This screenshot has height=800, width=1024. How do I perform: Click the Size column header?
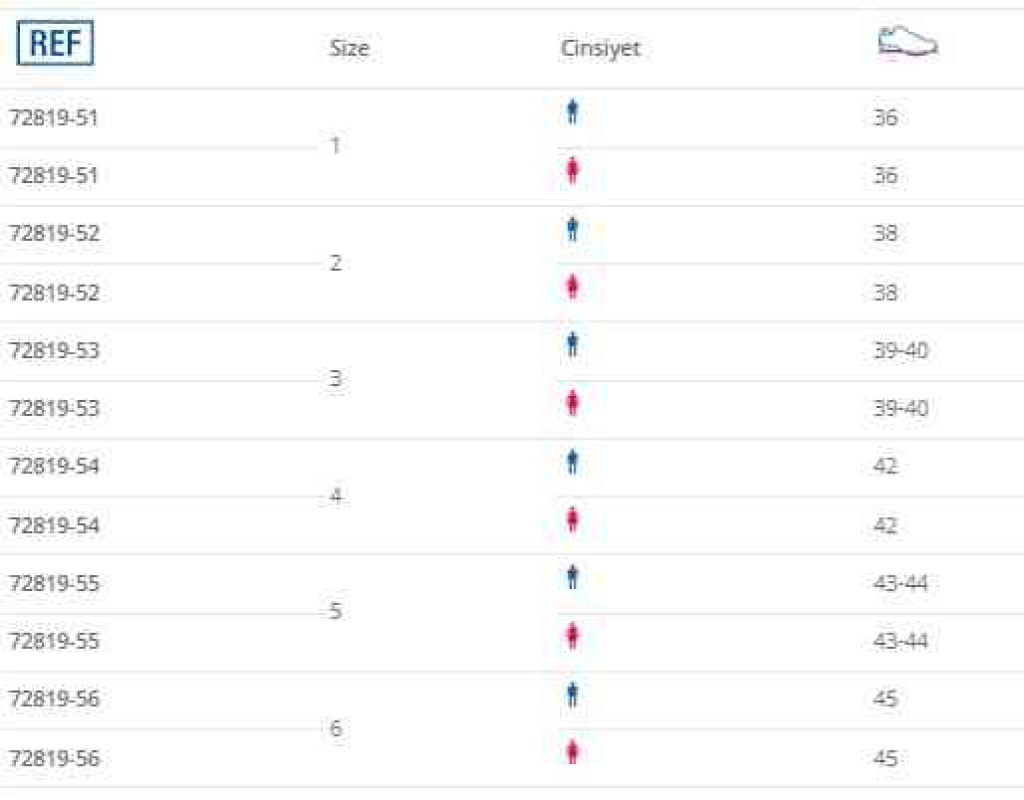point(349,48)
